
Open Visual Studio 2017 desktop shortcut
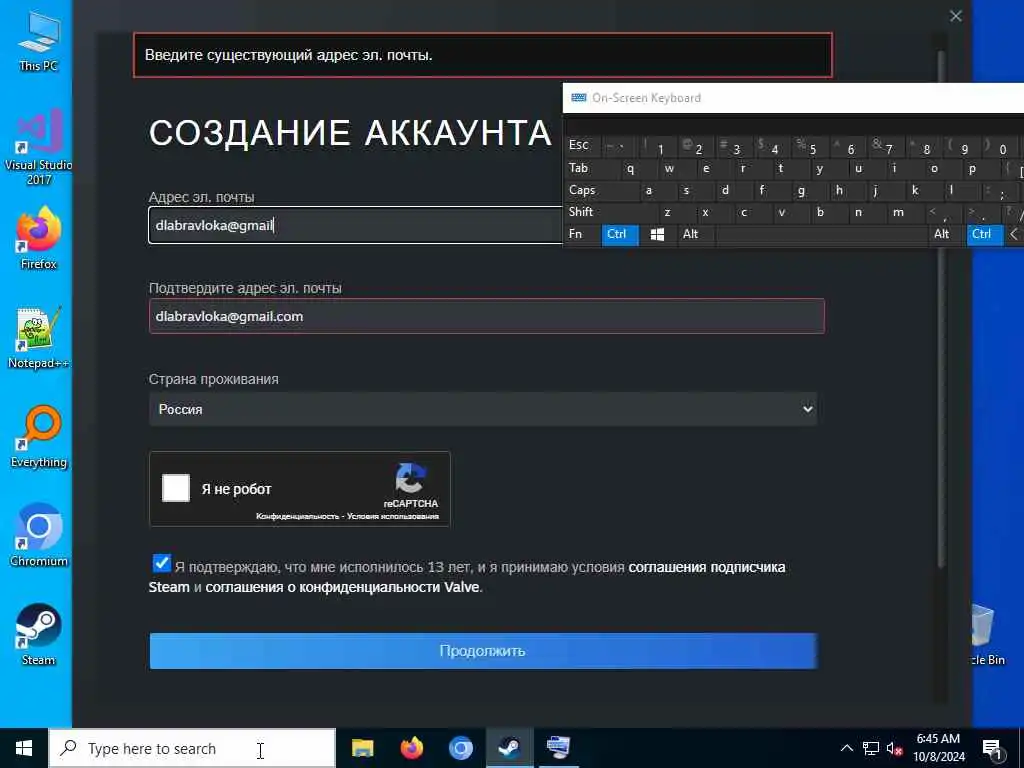39,147
